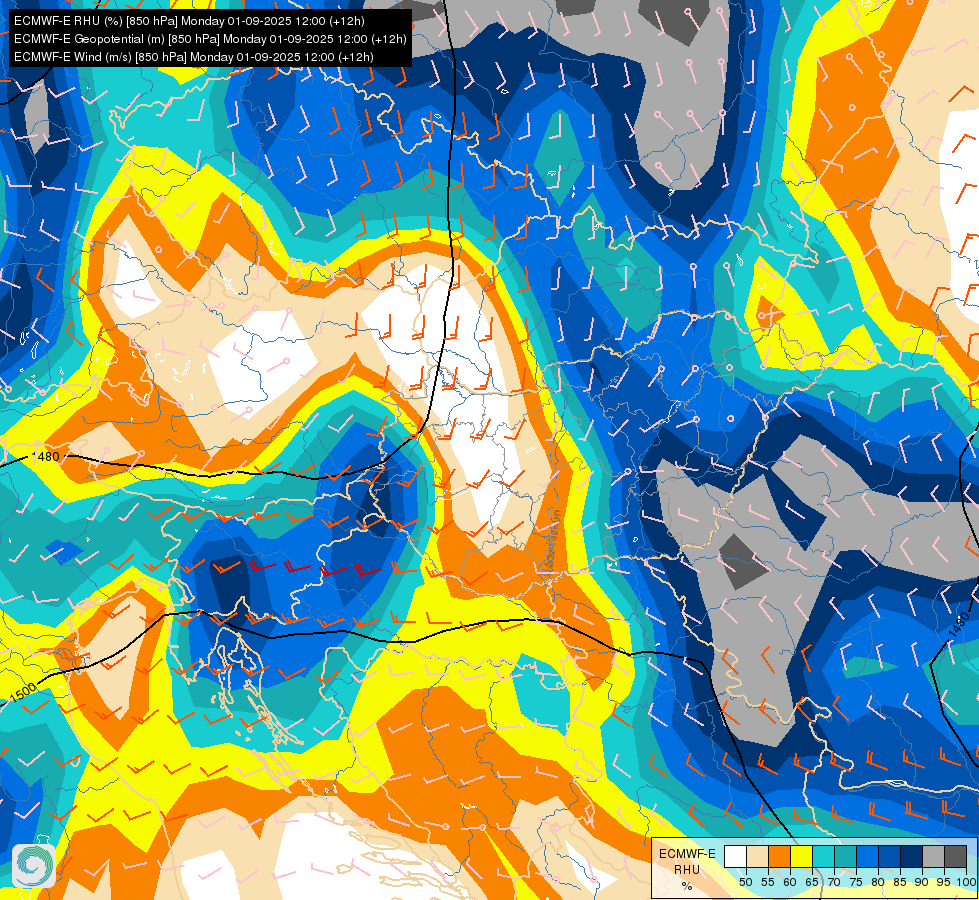The image size is (979, 900).
Task: Click the spiral logo icon
Action: [x=33, y=866]
